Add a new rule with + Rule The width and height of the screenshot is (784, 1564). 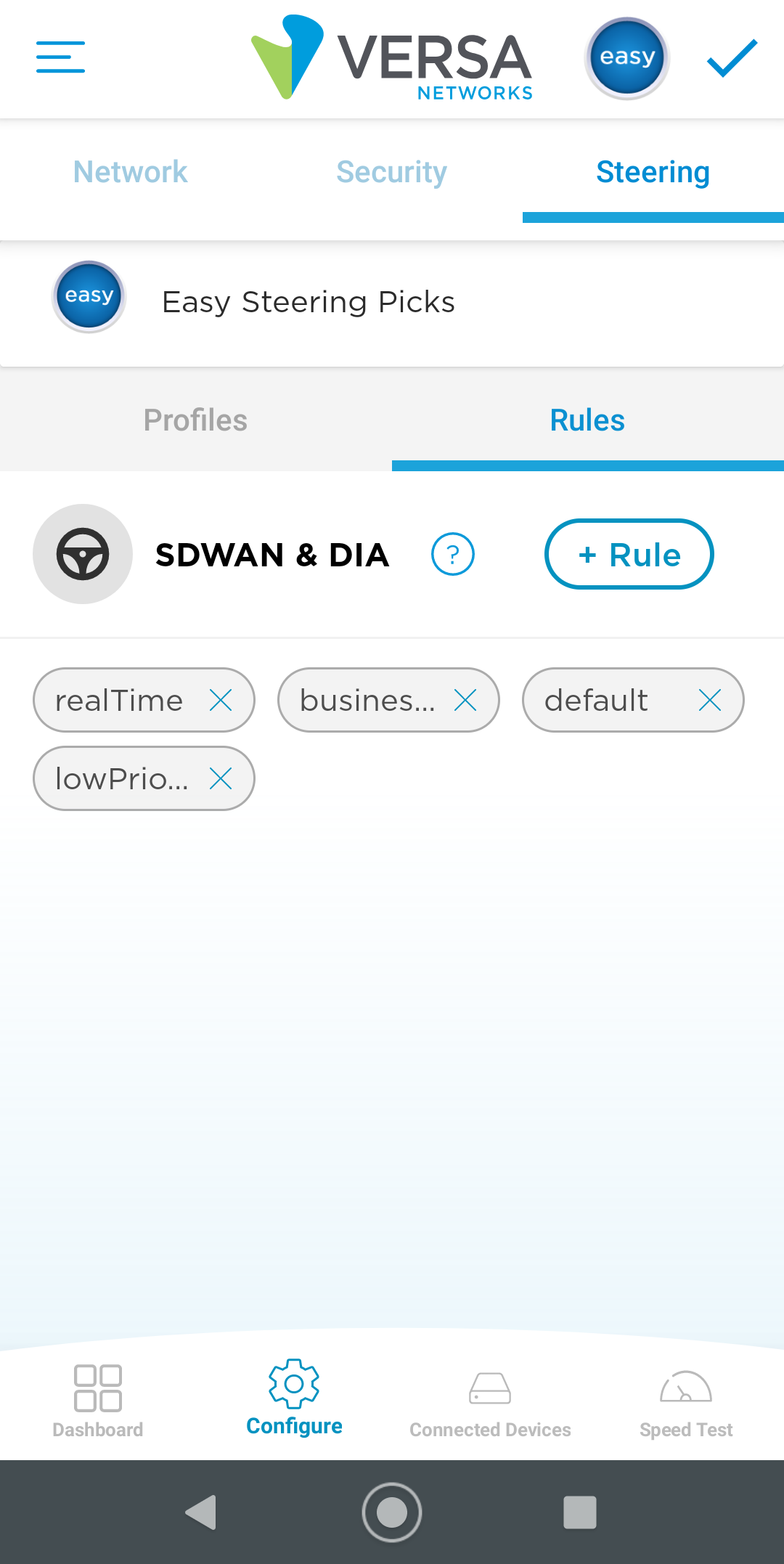(x=629, y=555)
